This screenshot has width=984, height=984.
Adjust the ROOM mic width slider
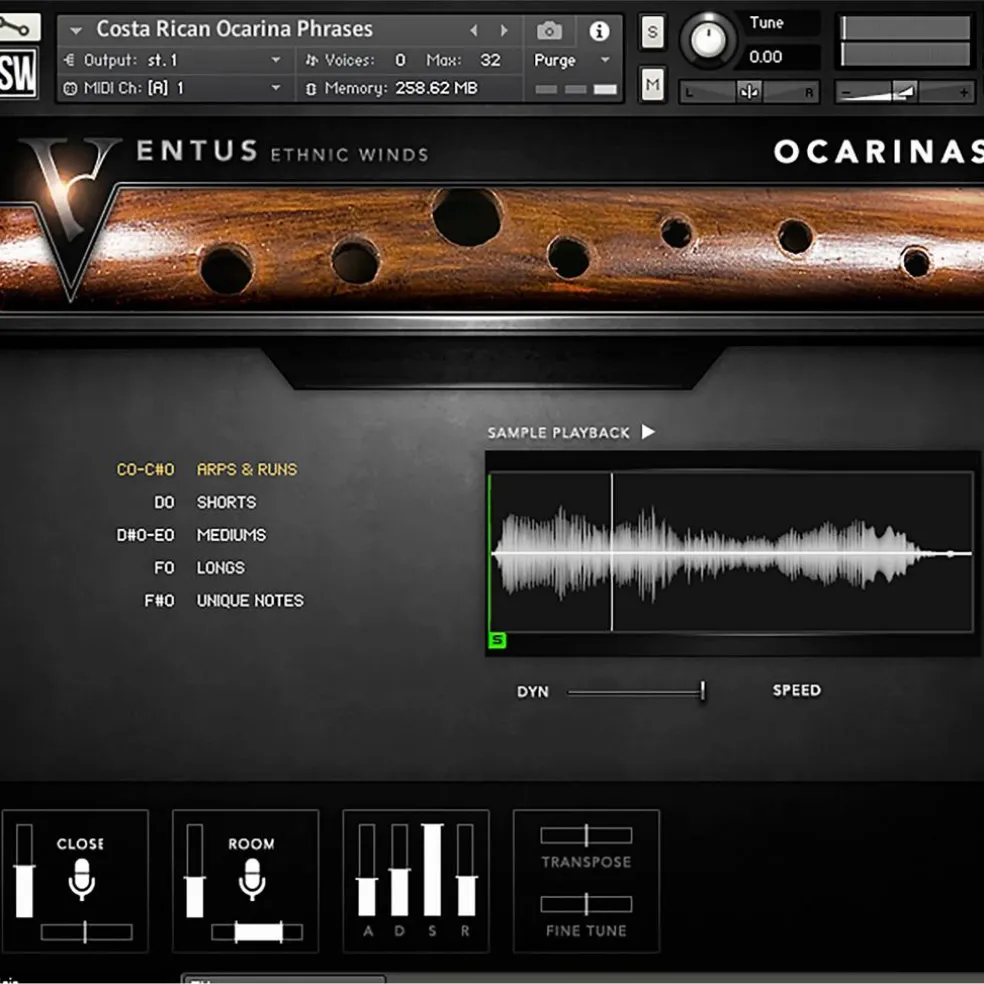257,932
